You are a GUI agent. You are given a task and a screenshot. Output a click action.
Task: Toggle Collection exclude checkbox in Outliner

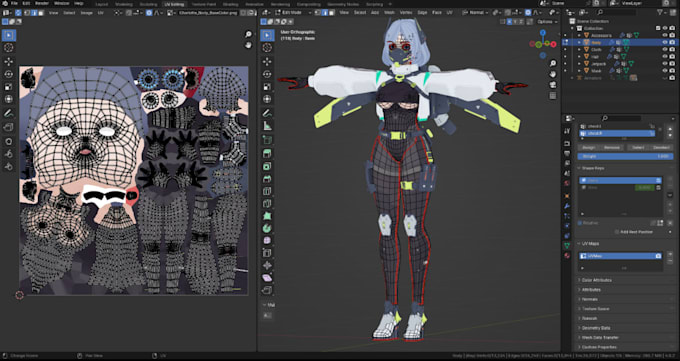click(658, 28)
